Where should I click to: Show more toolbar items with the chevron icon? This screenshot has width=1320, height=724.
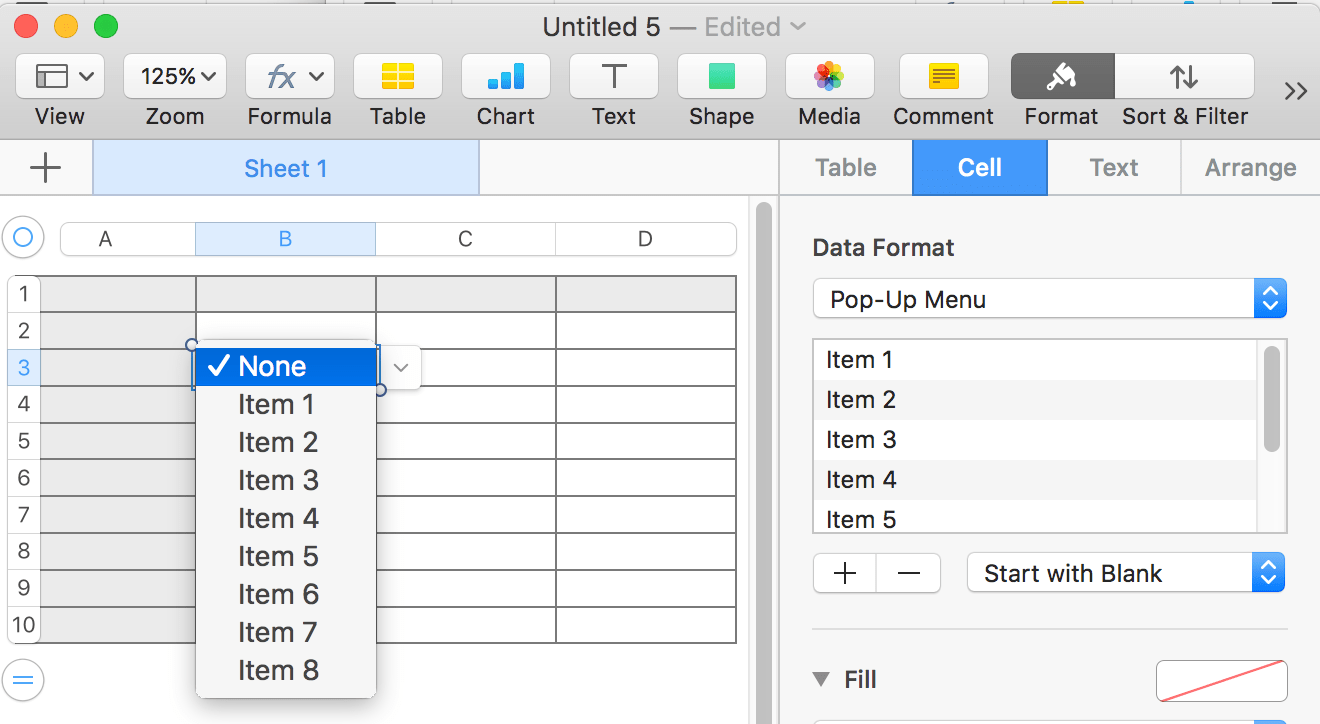[1296, 90]
